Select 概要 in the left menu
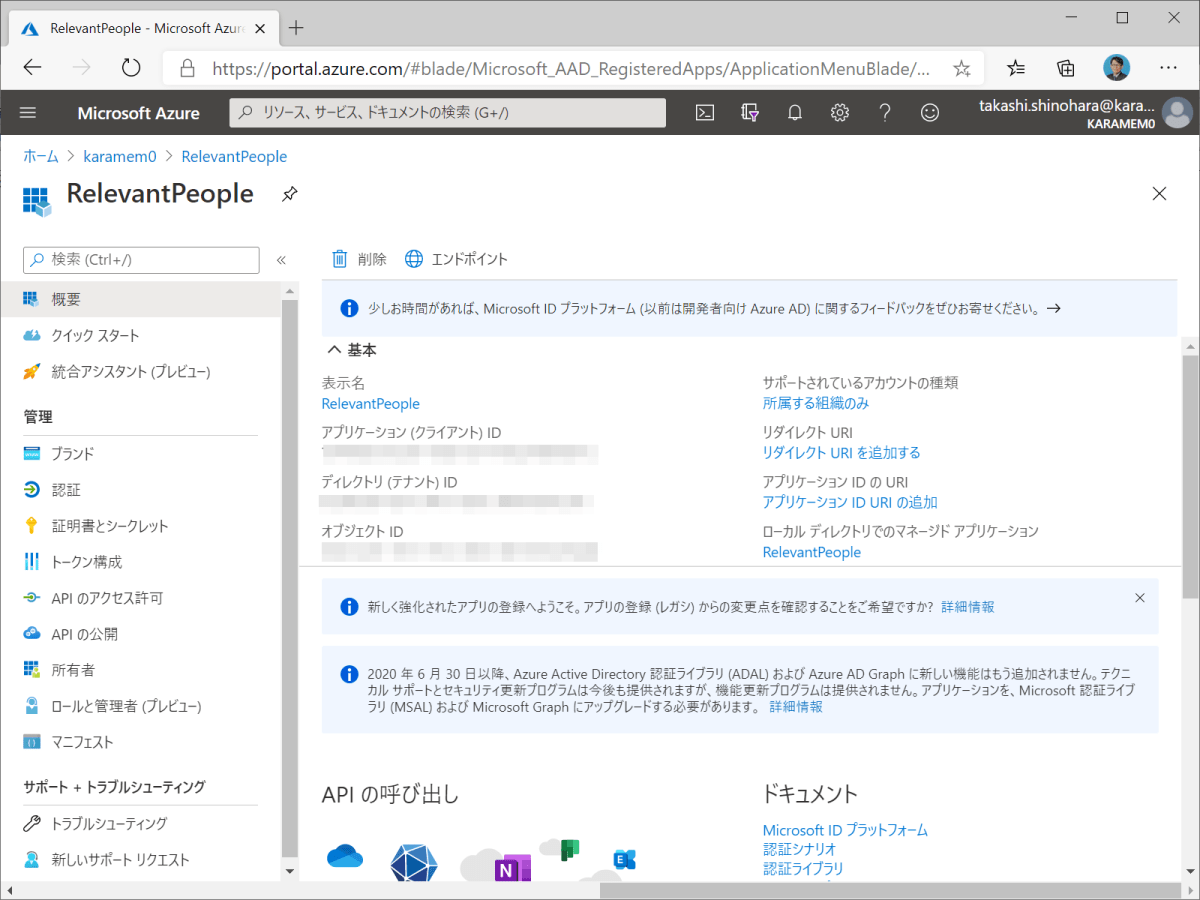 [141, 299]
